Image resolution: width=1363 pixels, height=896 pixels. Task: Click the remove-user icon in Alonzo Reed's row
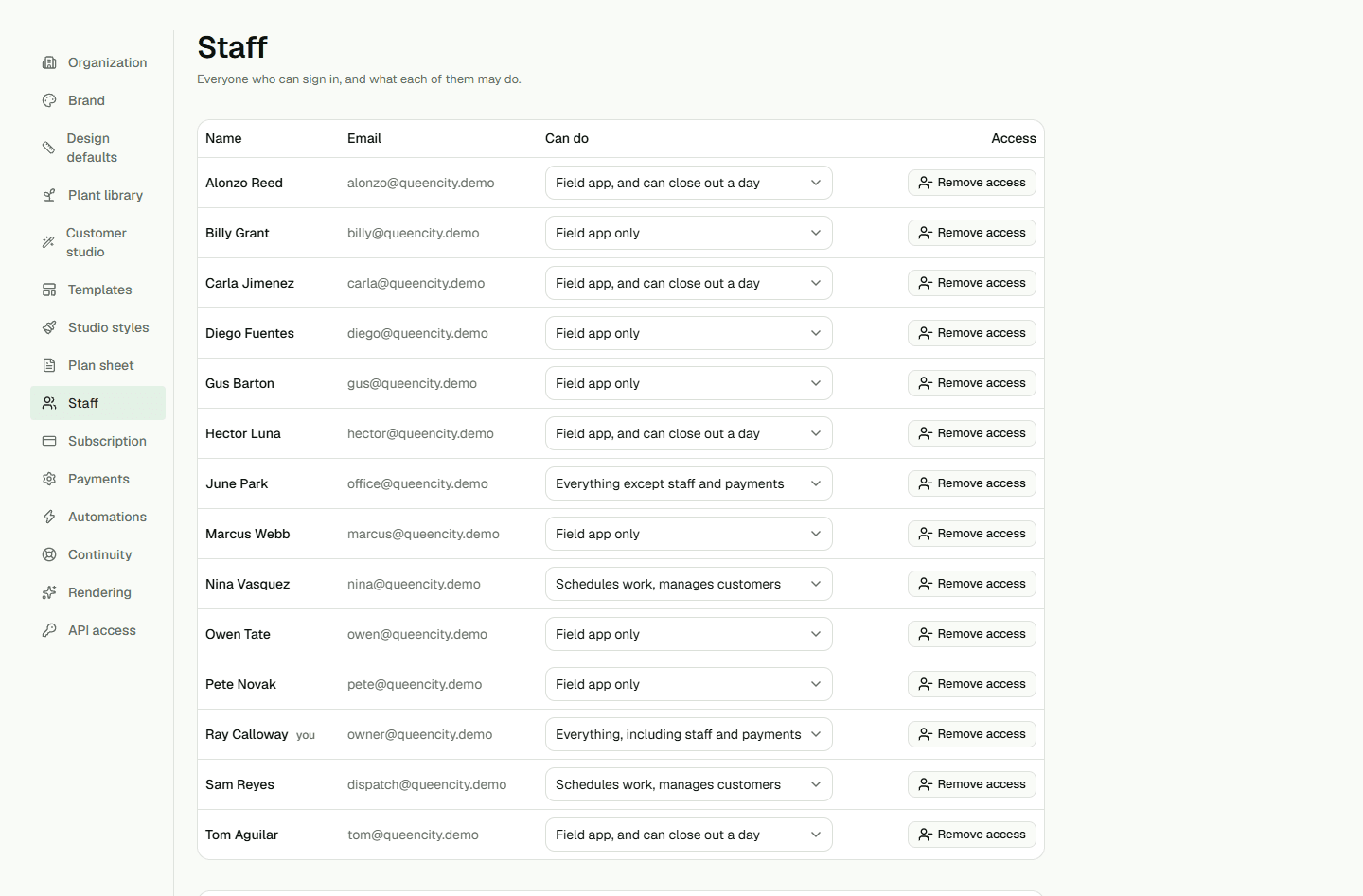click(926, 183)
